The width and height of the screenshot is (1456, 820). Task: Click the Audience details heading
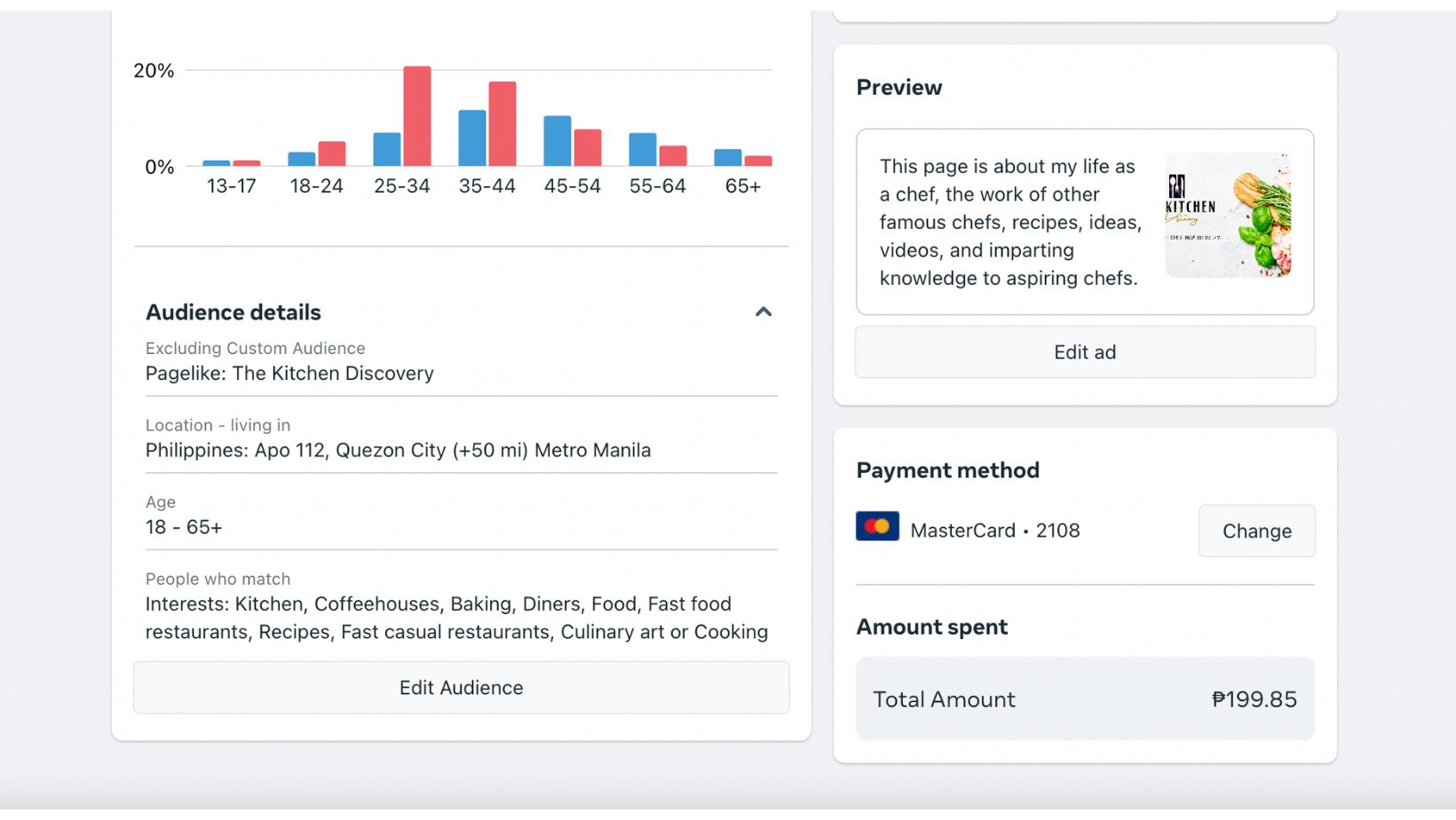(x=233, y=312)
